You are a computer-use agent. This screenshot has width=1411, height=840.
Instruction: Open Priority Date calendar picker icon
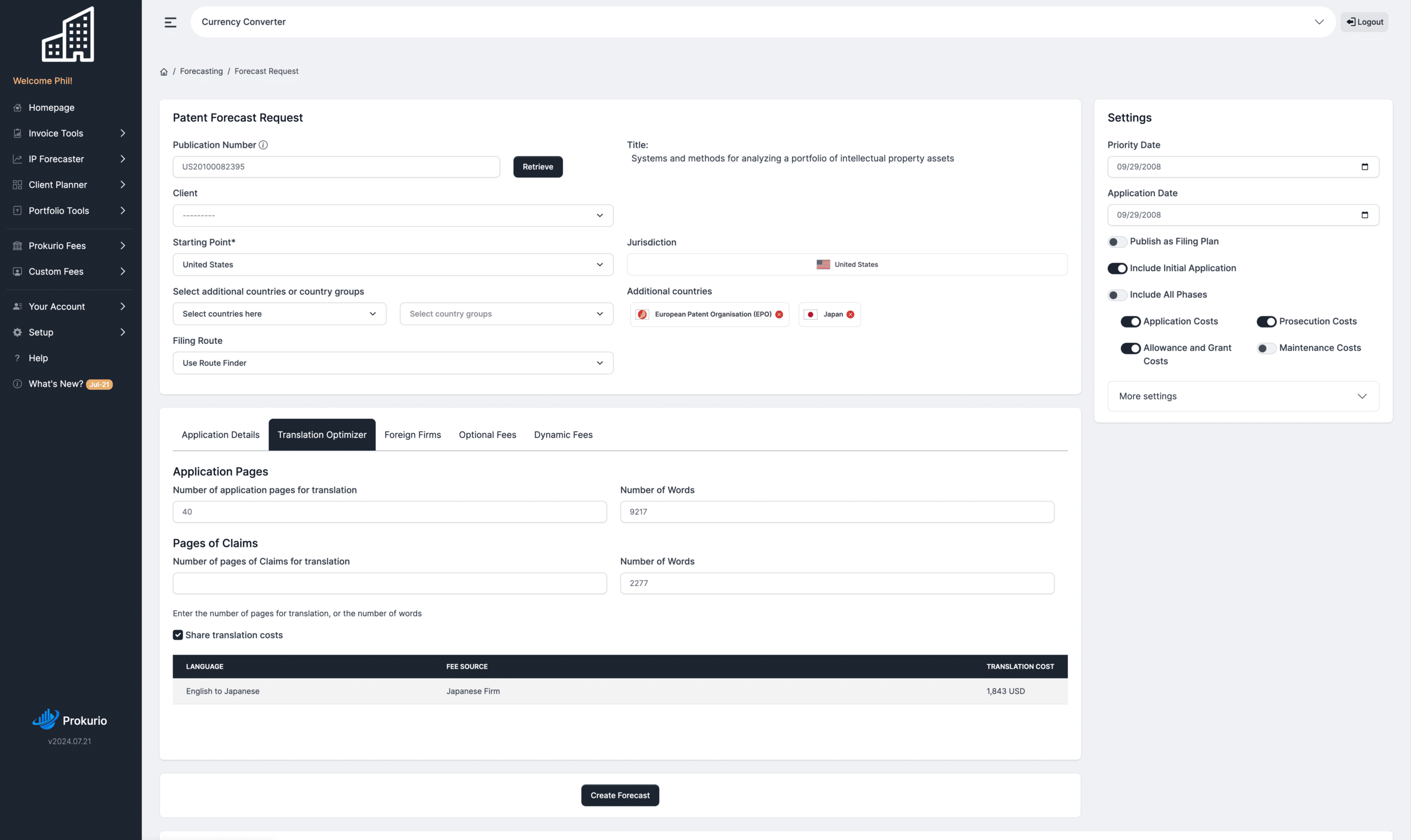(x=1365, y=167)
